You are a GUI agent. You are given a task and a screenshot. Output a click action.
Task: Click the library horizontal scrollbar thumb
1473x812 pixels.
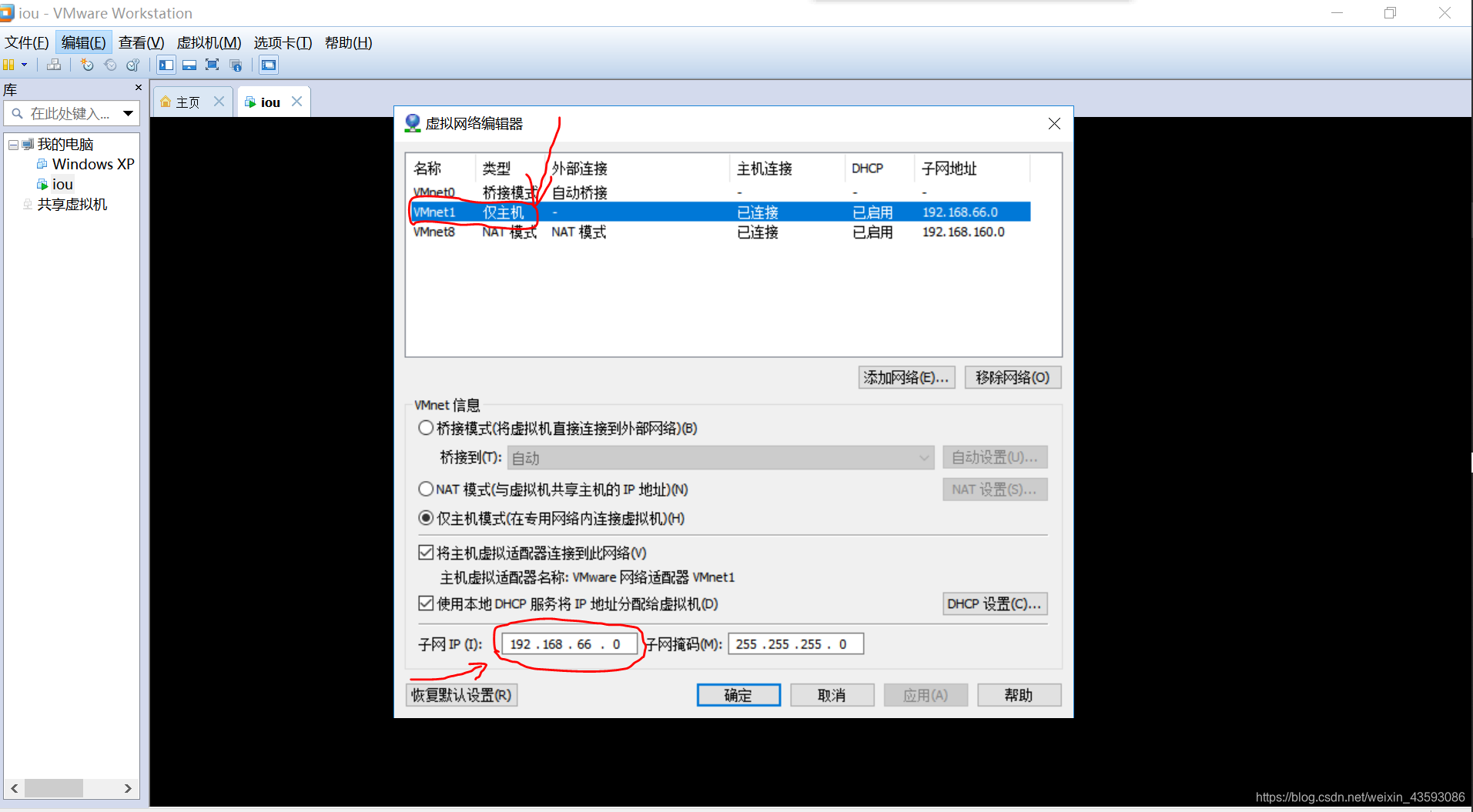point(54,788)
